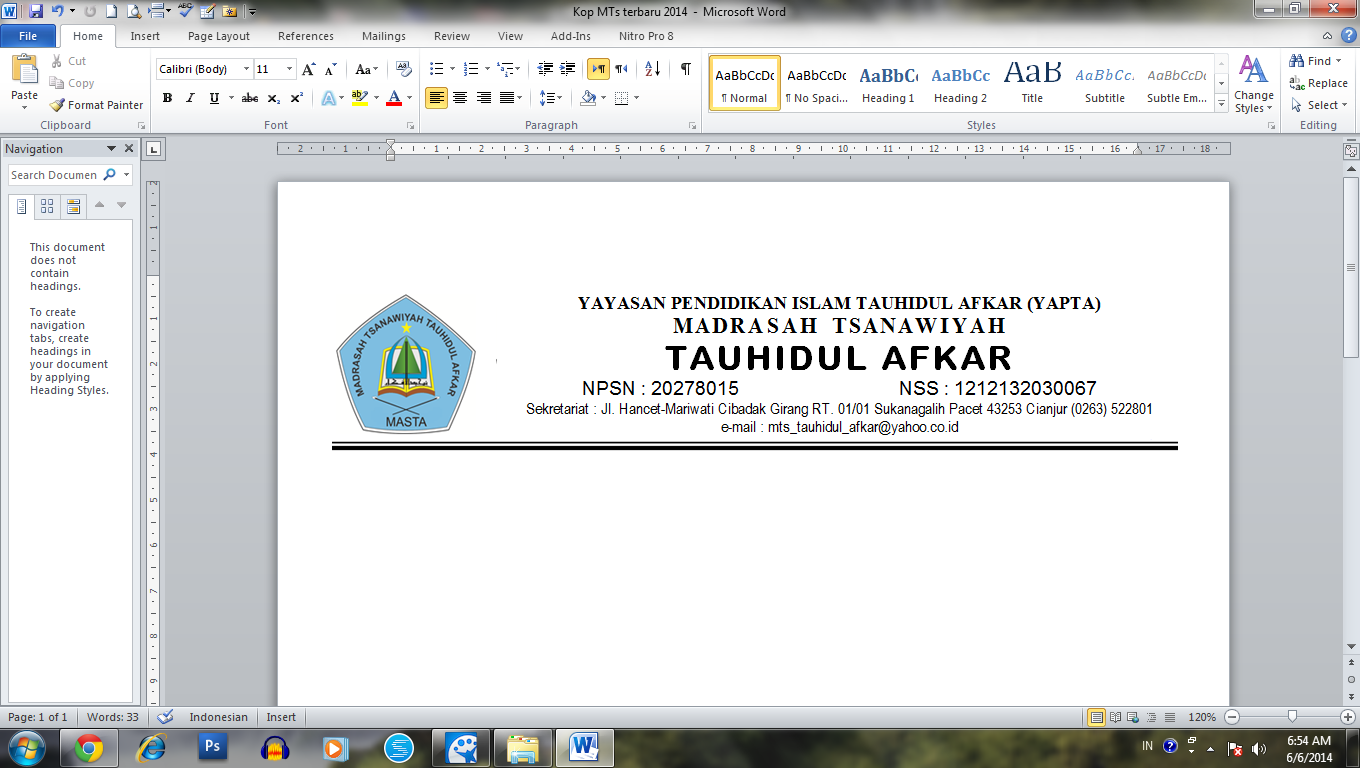Switch to Draft view

1170,717
